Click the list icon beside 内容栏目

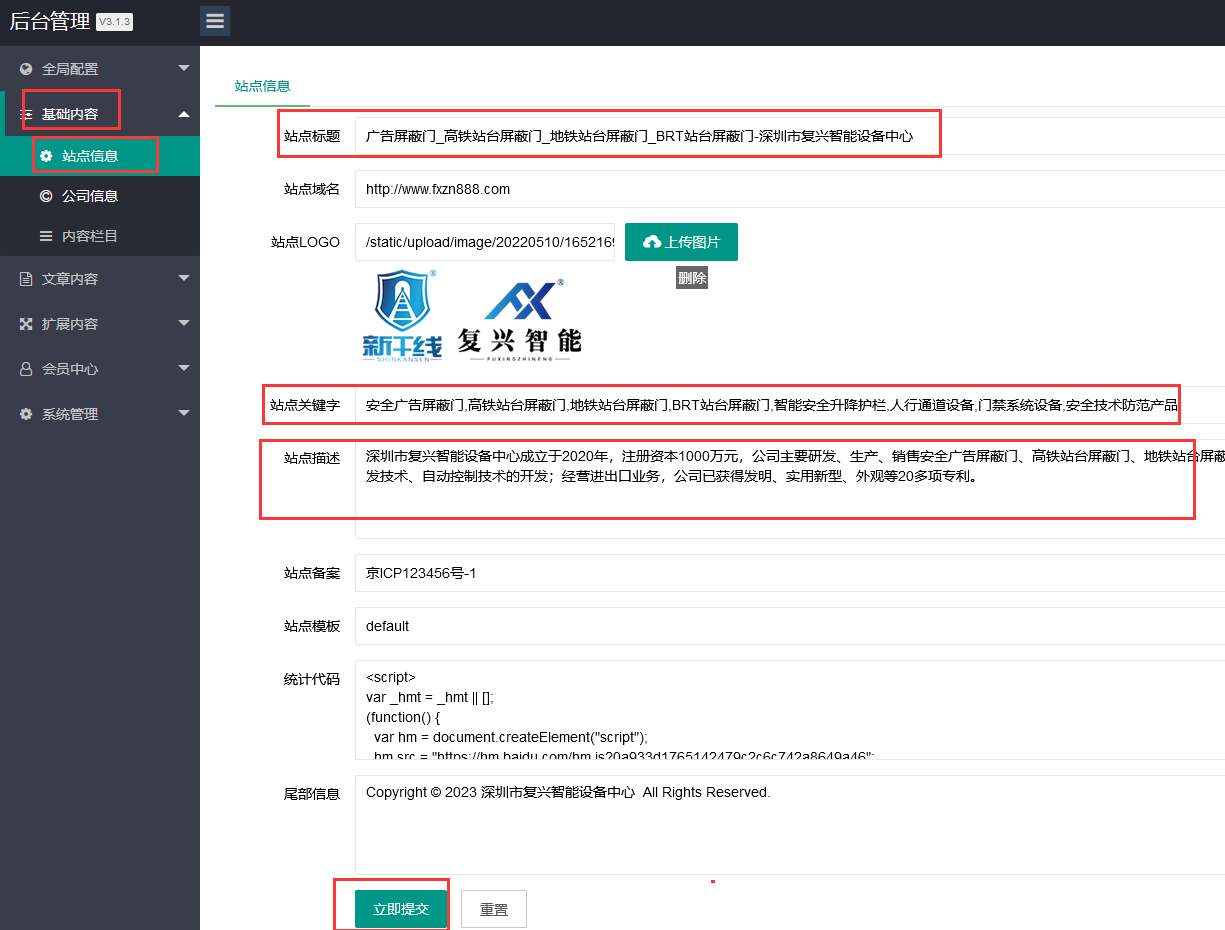(46, 236)
